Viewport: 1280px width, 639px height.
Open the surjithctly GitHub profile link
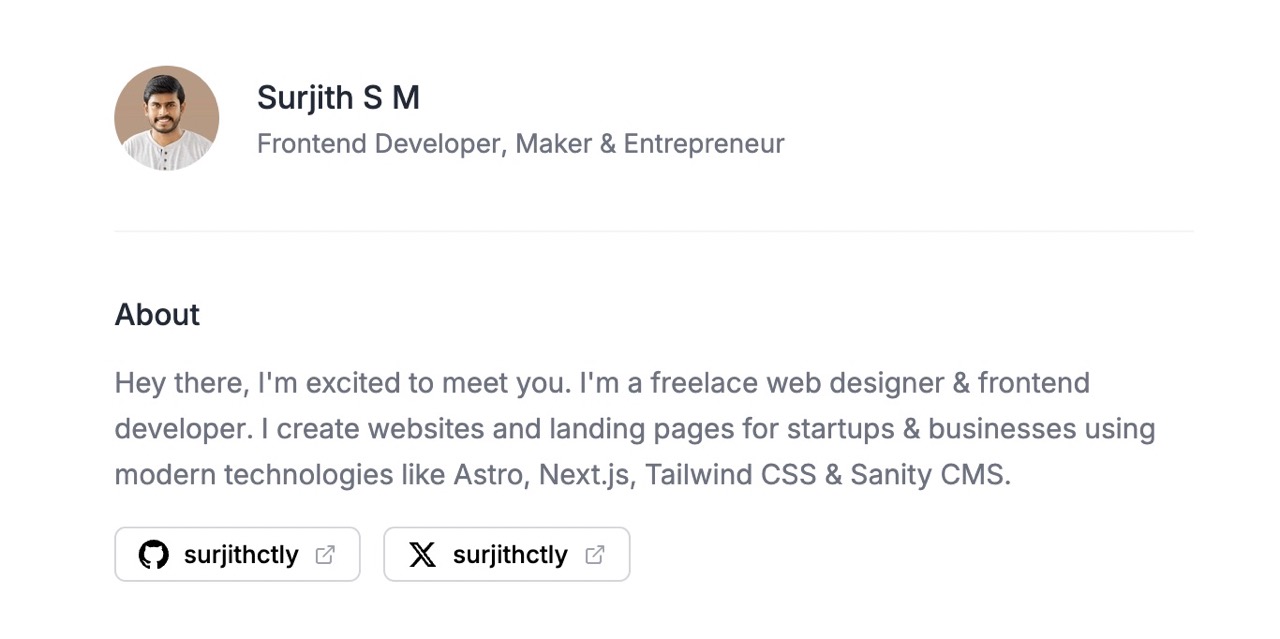tap(237, 554)
